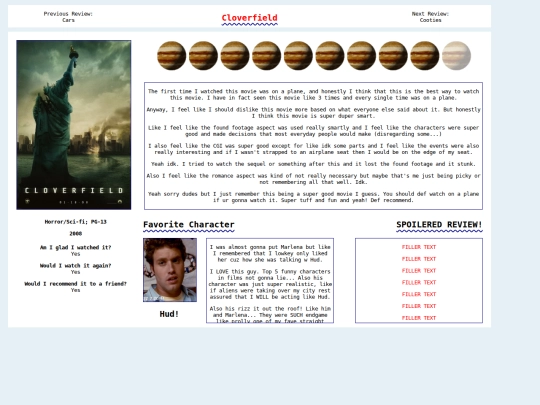Click the 'Hud!' caption under the portrait
Screen dimensions: 540x405
coord(169,314)
